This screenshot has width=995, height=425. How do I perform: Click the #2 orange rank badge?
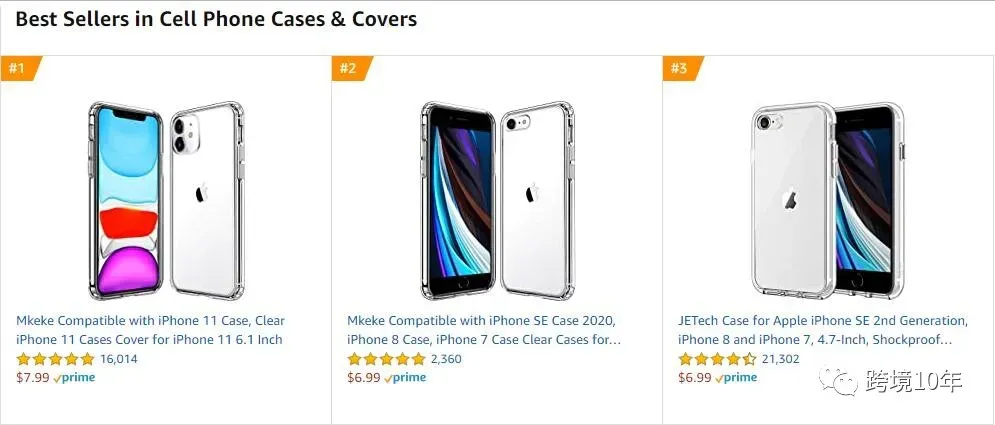point(350,69)
